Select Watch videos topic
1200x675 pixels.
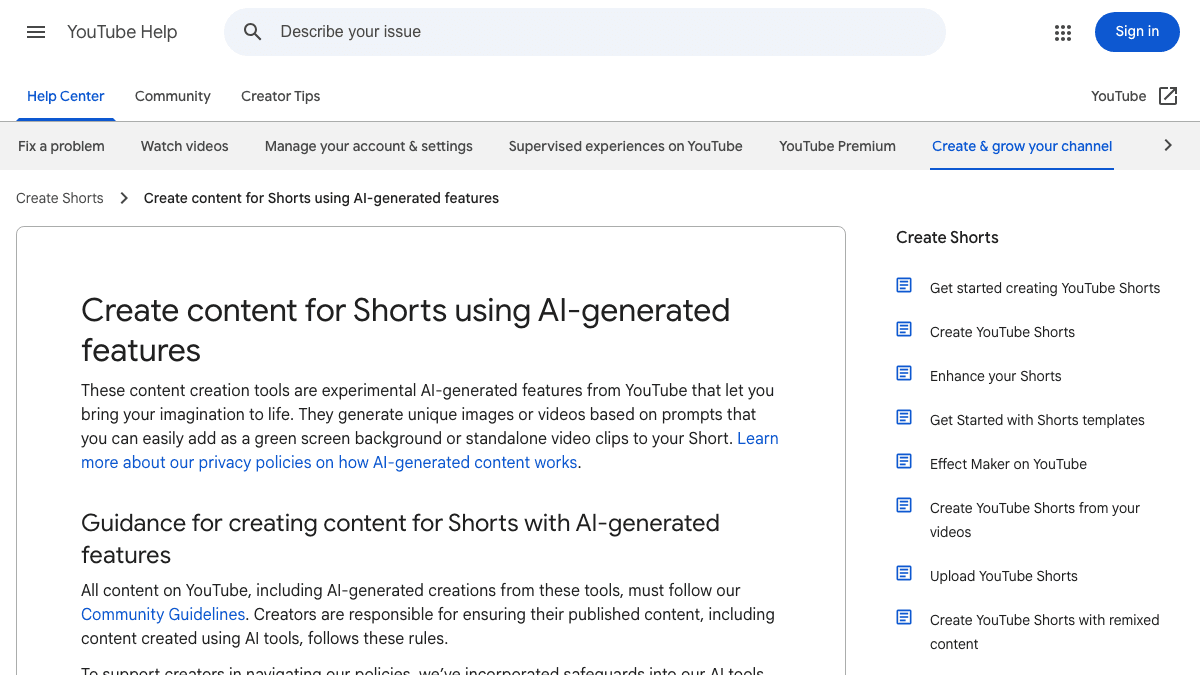point(185,146)
